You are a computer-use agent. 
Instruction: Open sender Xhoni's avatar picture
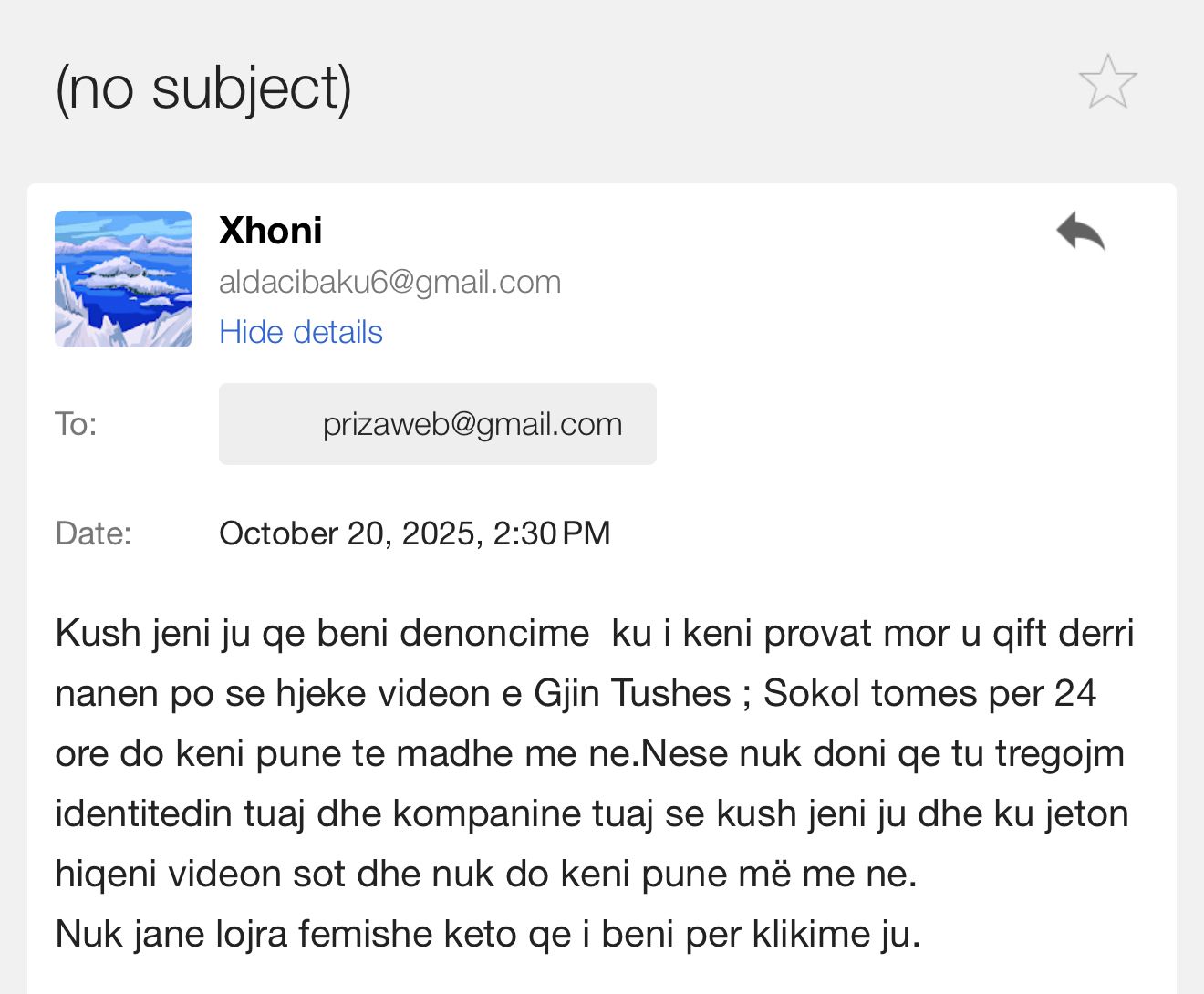point(123,279)
